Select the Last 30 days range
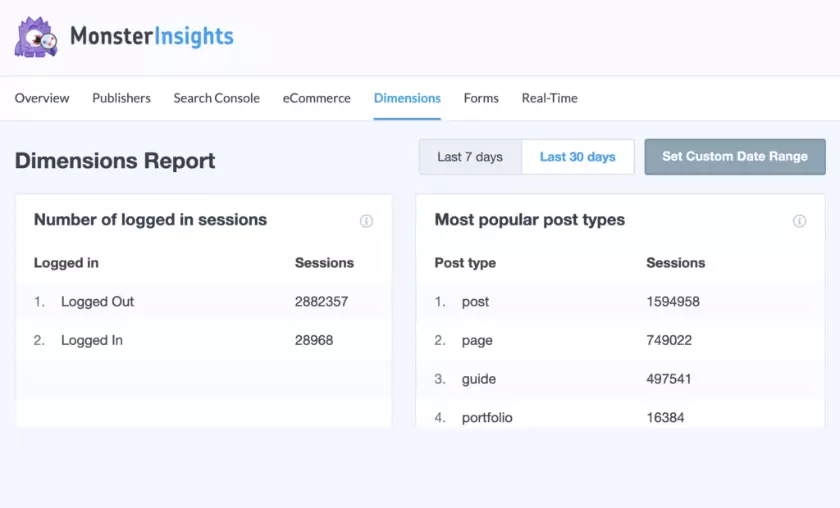 pos(578,157)
